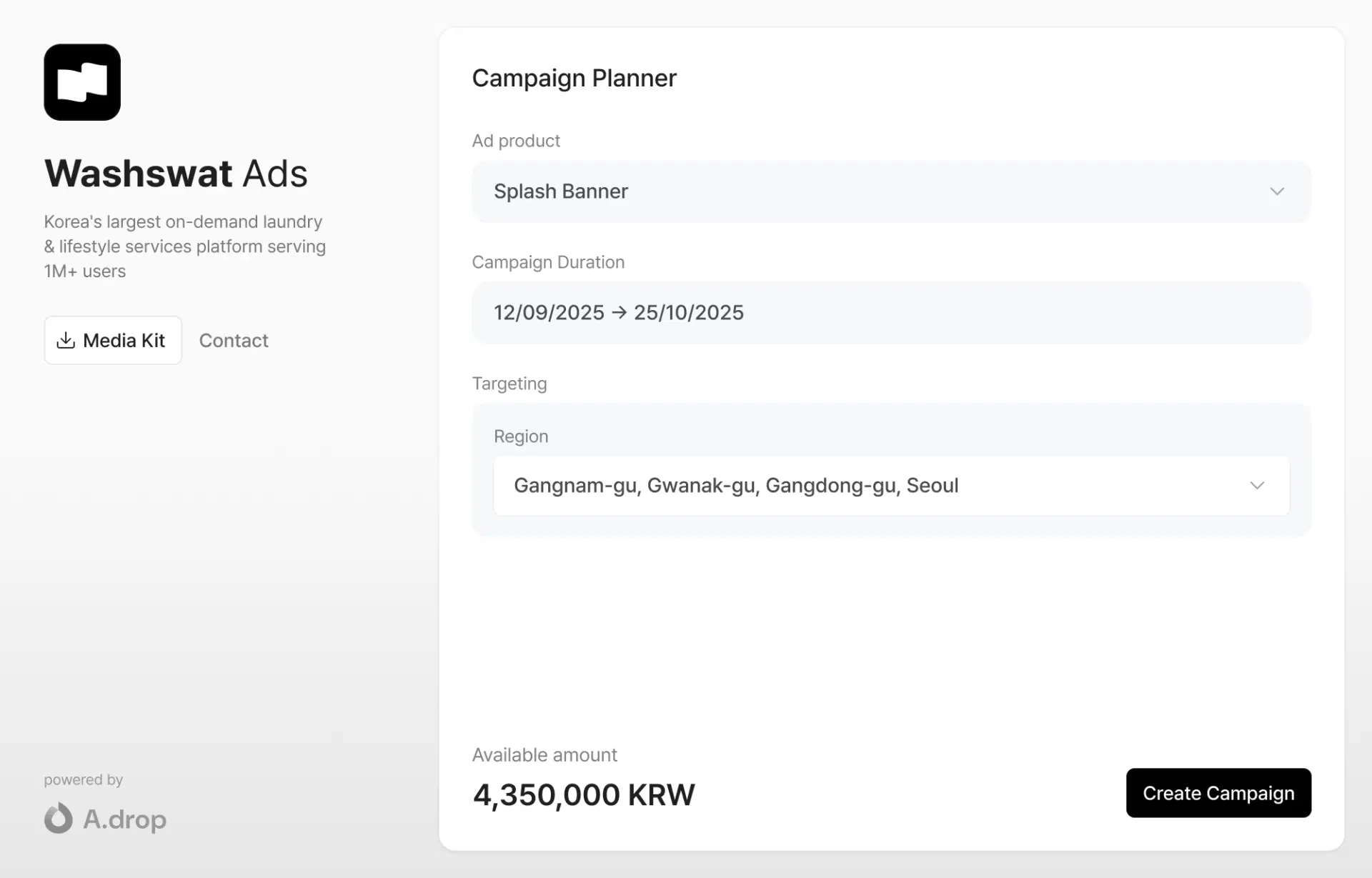Click the Create Campaign button
Screen dimensions: 1372x878
(1218, 793)
